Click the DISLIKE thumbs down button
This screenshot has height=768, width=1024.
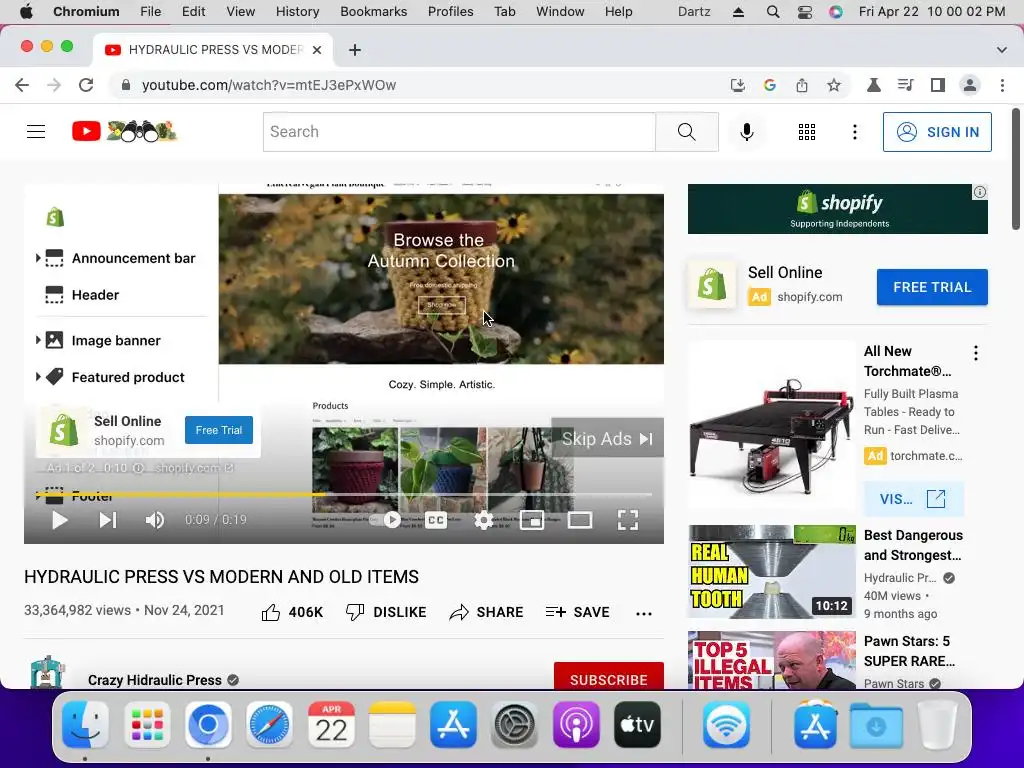pyautogui.click(x=386, y=613)
